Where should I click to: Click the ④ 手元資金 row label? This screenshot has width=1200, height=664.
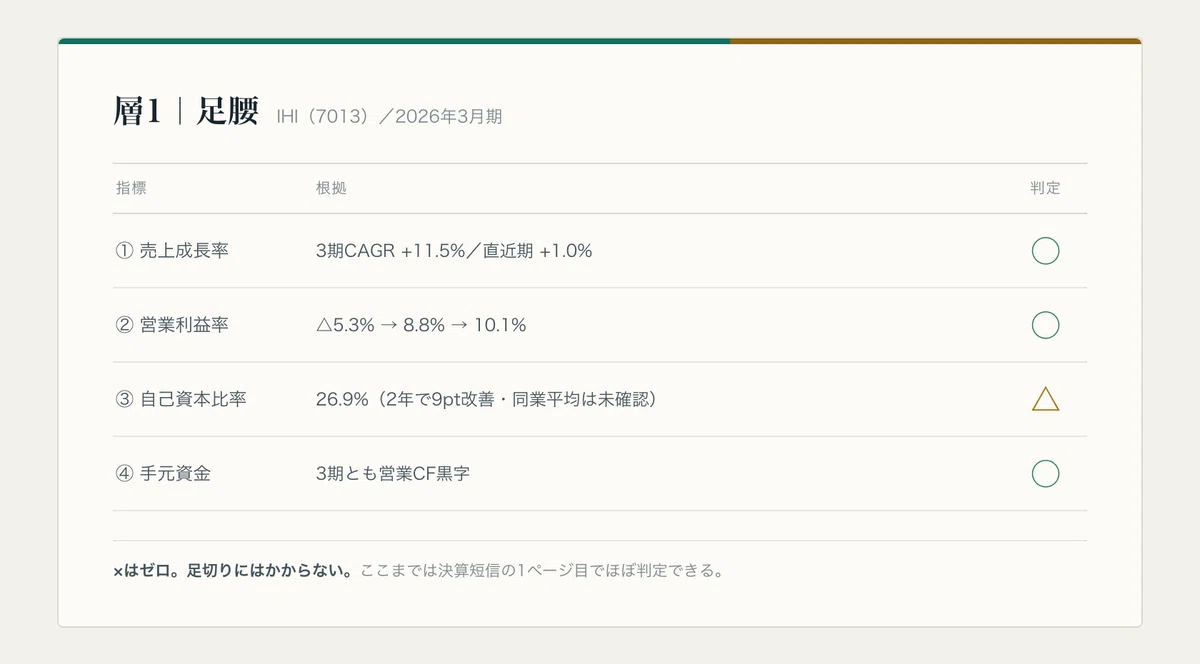point(163,473)
